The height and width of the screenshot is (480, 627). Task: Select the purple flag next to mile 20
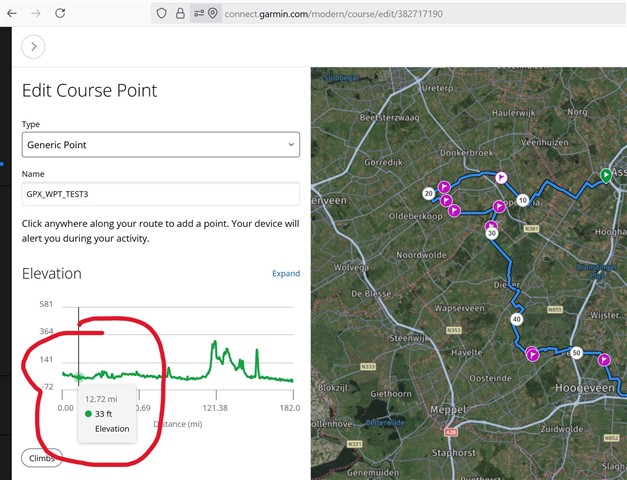pyautogui.click(x=444, y=186)
